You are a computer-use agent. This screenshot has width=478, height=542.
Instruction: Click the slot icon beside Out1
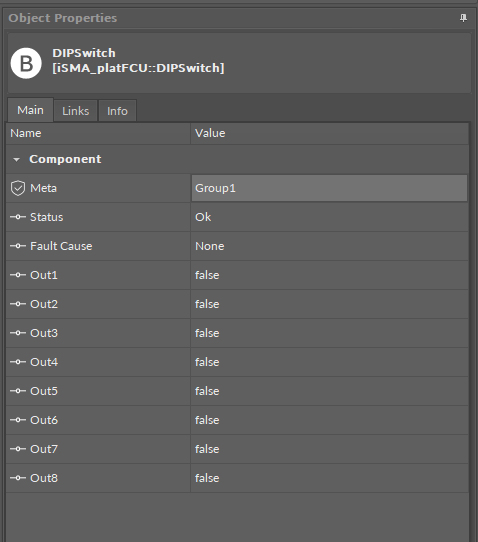[x=18, y=275]
